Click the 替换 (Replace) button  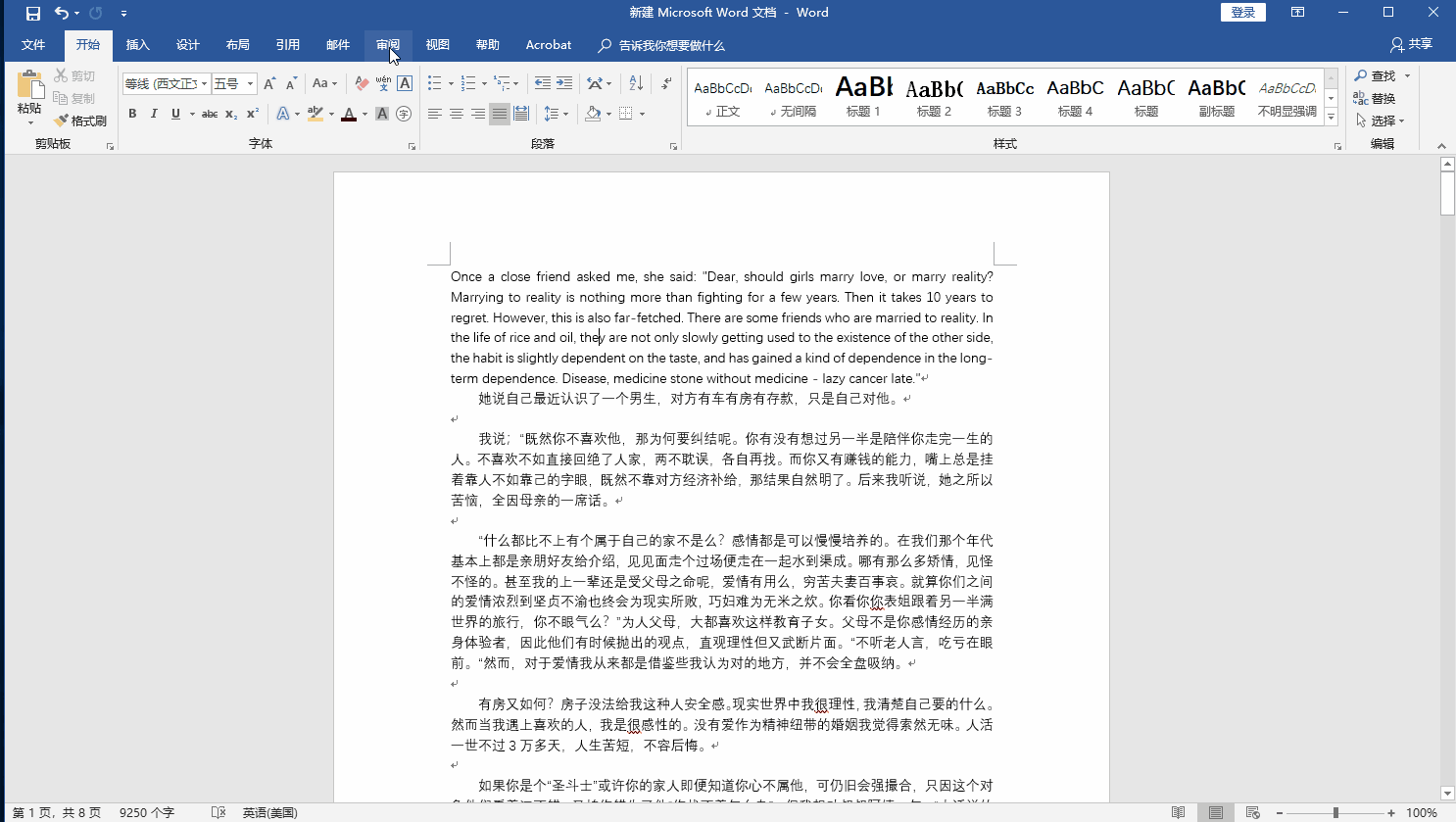1375,98
